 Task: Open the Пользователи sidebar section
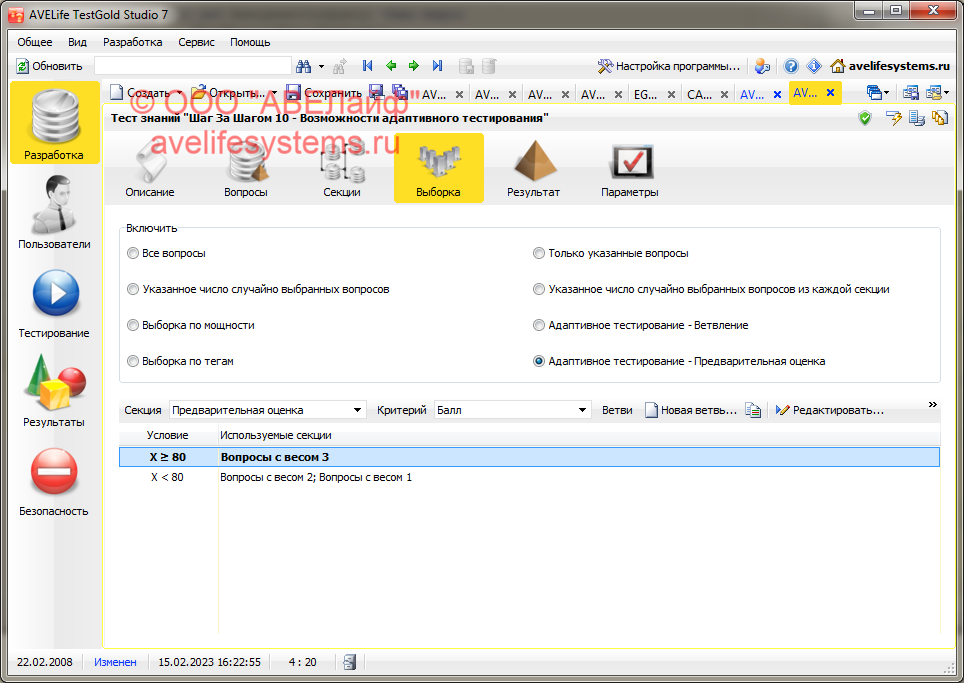54,212
